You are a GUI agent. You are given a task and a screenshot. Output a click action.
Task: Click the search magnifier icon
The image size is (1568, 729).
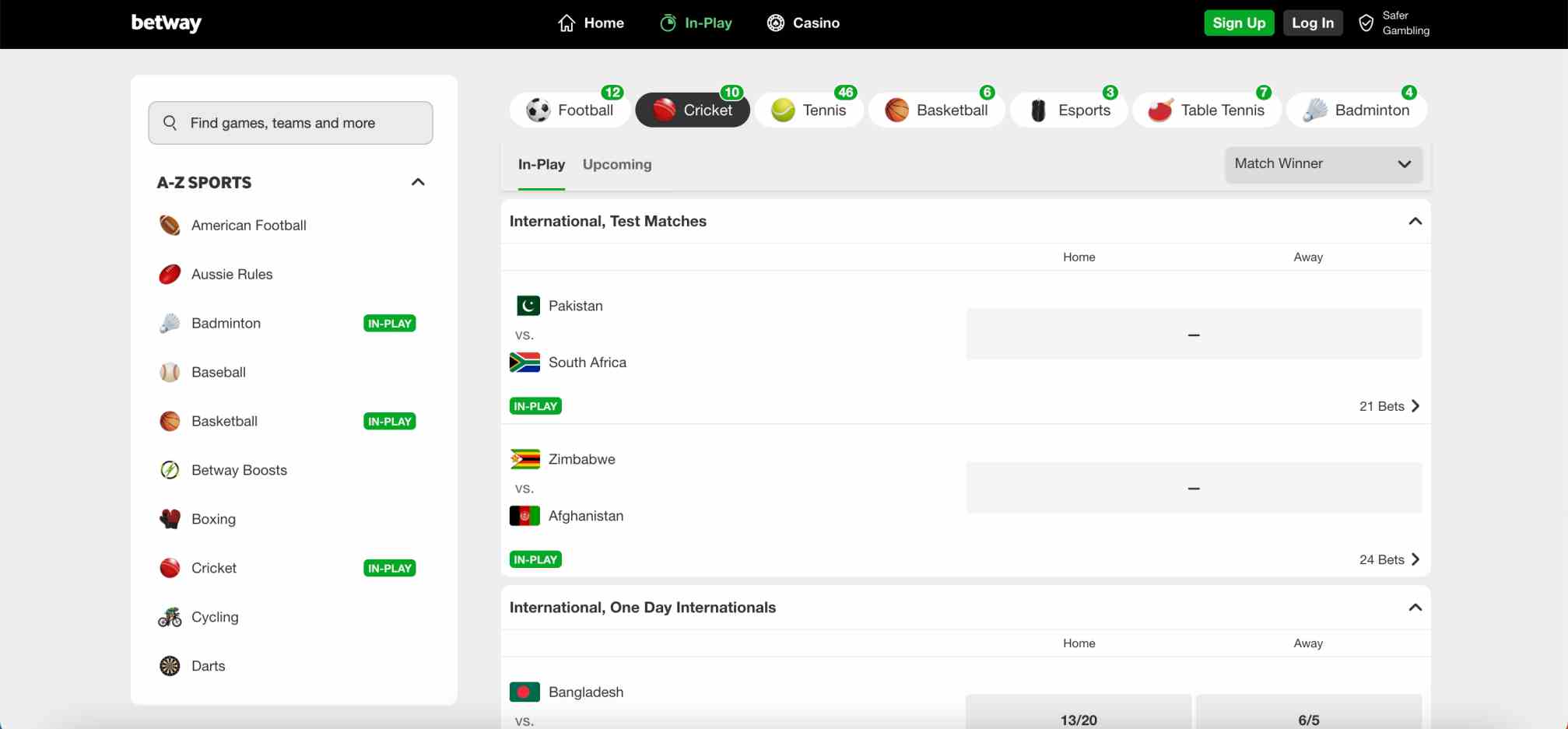click(x=170, y=122)
